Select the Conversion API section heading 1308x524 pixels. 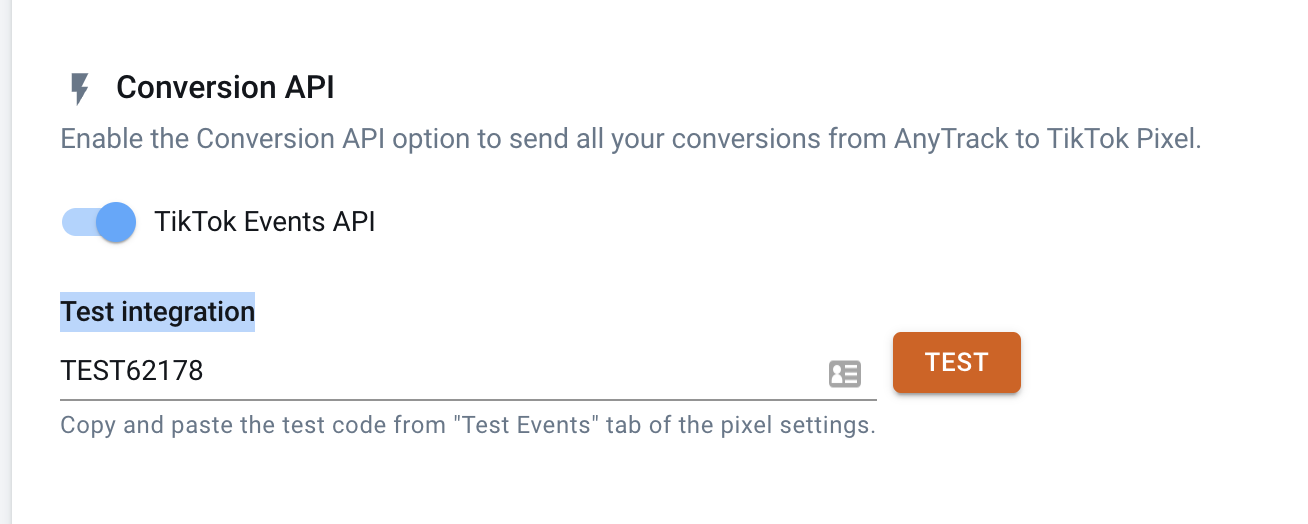point(225,87)
